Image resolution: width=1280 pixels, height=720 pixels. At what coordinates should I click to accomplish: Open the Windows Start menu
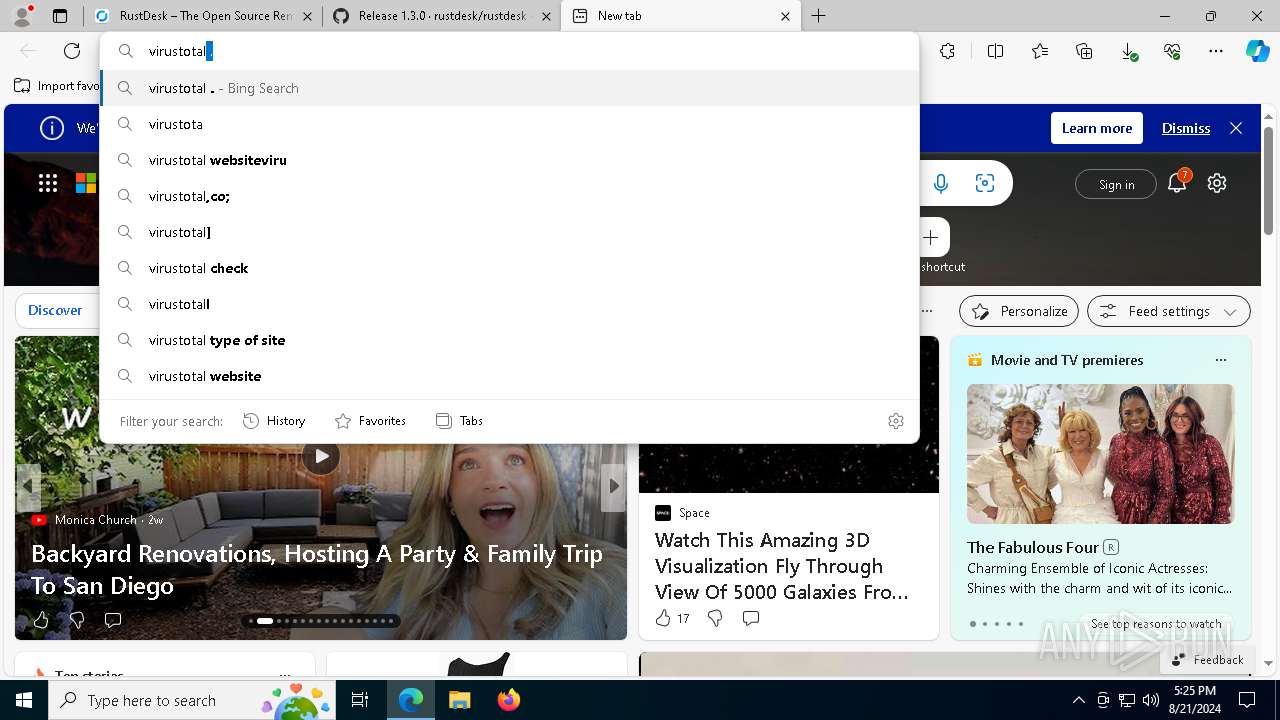click(24, 700)
